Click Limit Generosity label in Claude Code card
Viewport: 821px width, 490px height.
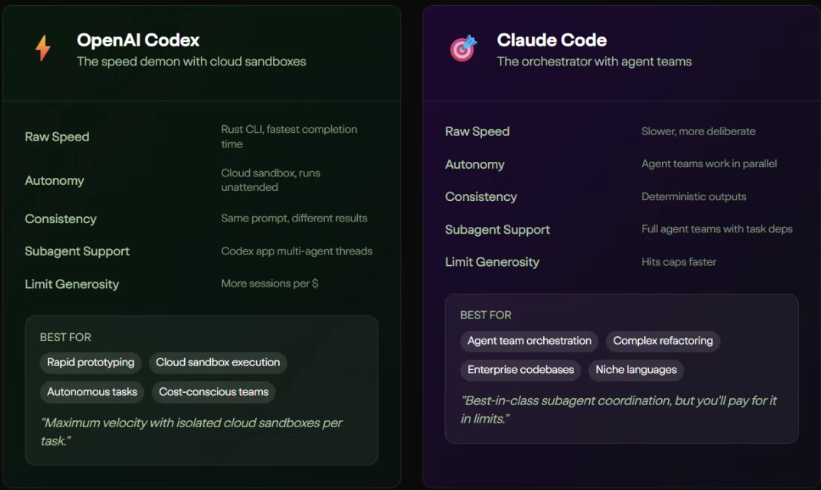pos(492,262)
